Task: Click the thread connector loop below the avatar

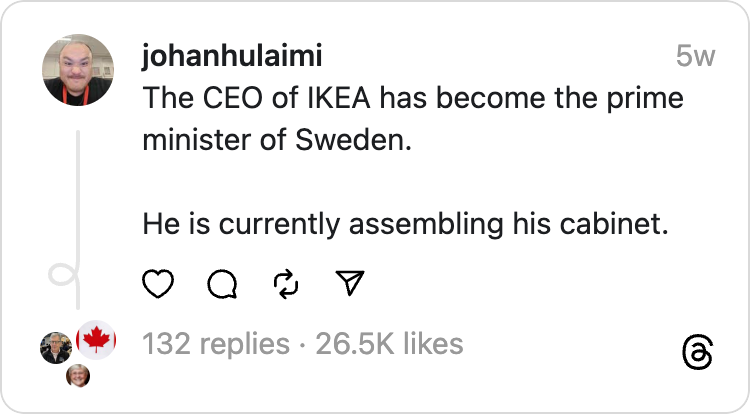Action: click(64, 274)
